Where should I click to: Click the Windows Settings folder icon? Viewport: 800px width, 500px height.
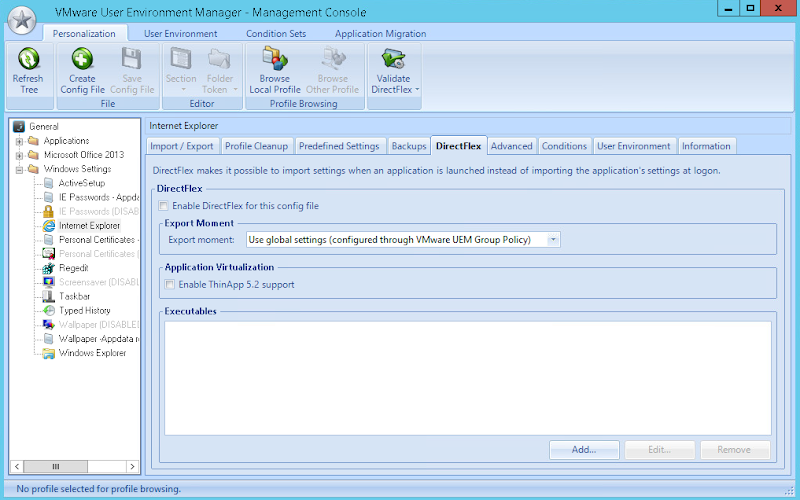click(x=33, y=169)
